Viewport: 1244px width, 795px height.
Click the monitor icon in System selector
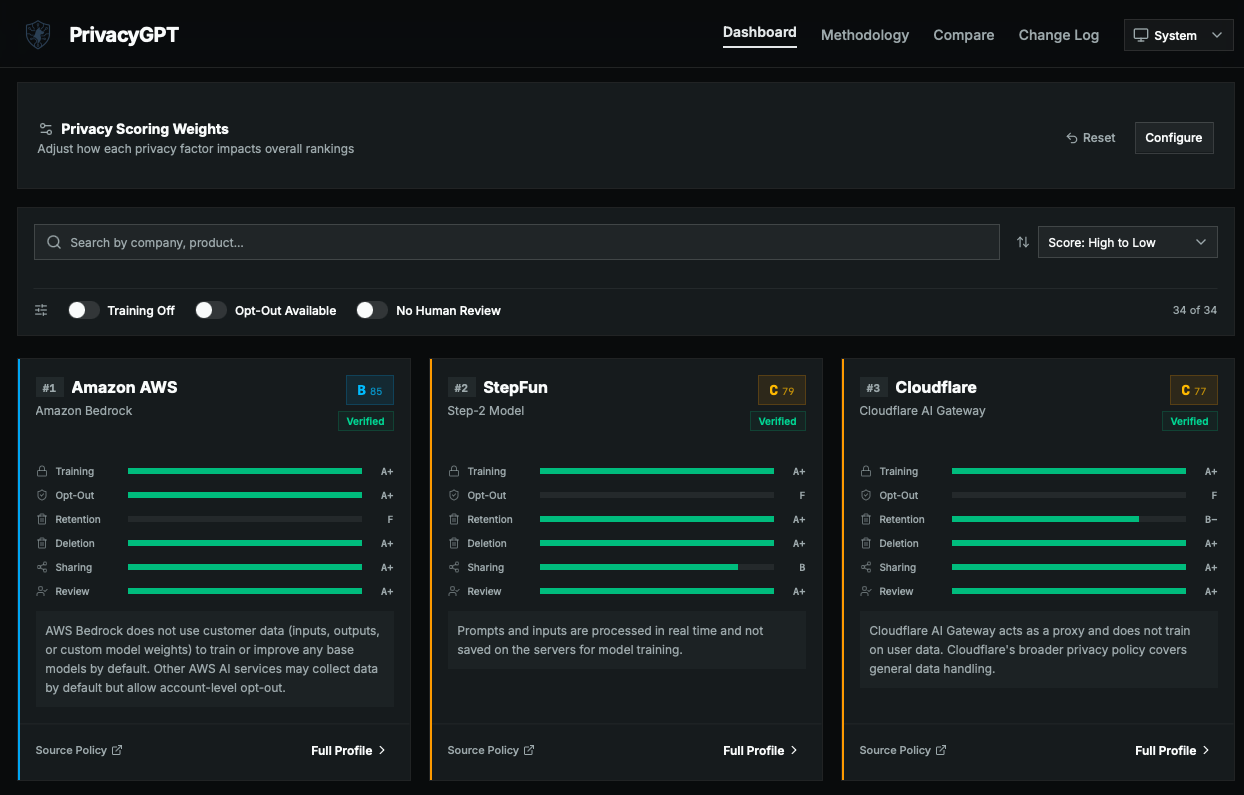pyautogui.click(x=1140, y=35)
